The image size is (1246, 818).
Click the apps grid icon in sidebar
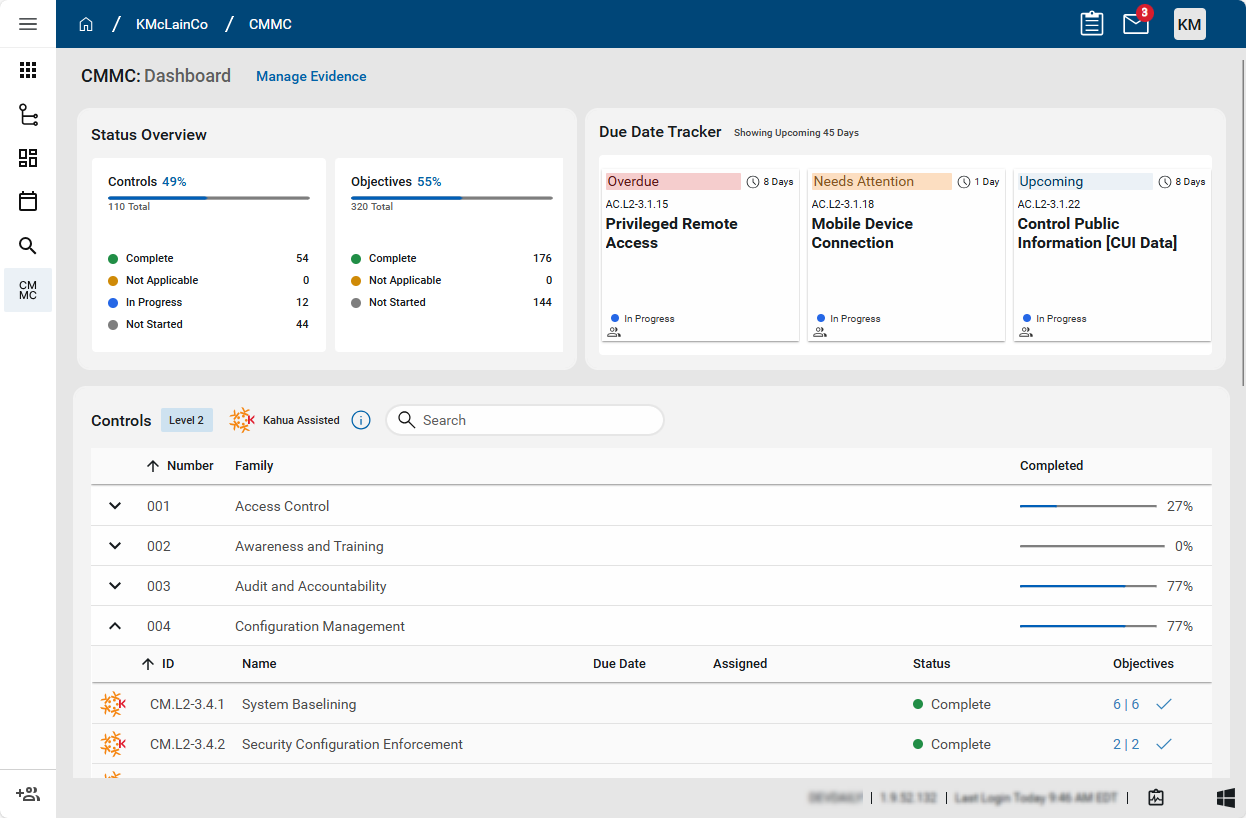click(x=28, y=70)
